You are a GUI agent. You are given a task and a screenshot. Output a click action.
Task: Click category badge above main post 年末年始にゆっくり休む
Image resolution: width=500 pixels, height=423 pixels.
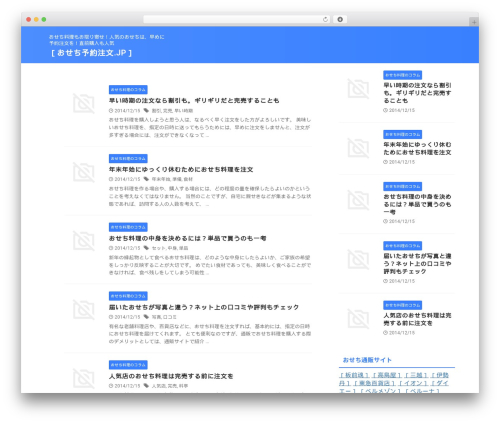(128, 158)
